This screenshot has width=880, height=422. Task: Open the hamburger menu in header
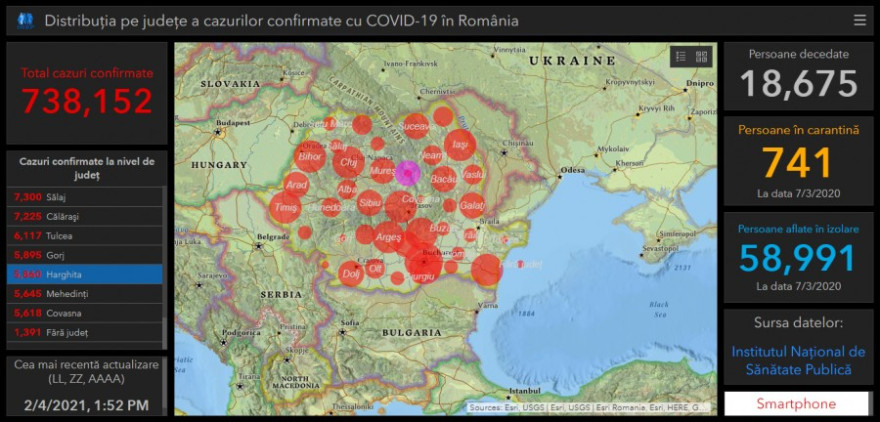[x=860, y=20]
